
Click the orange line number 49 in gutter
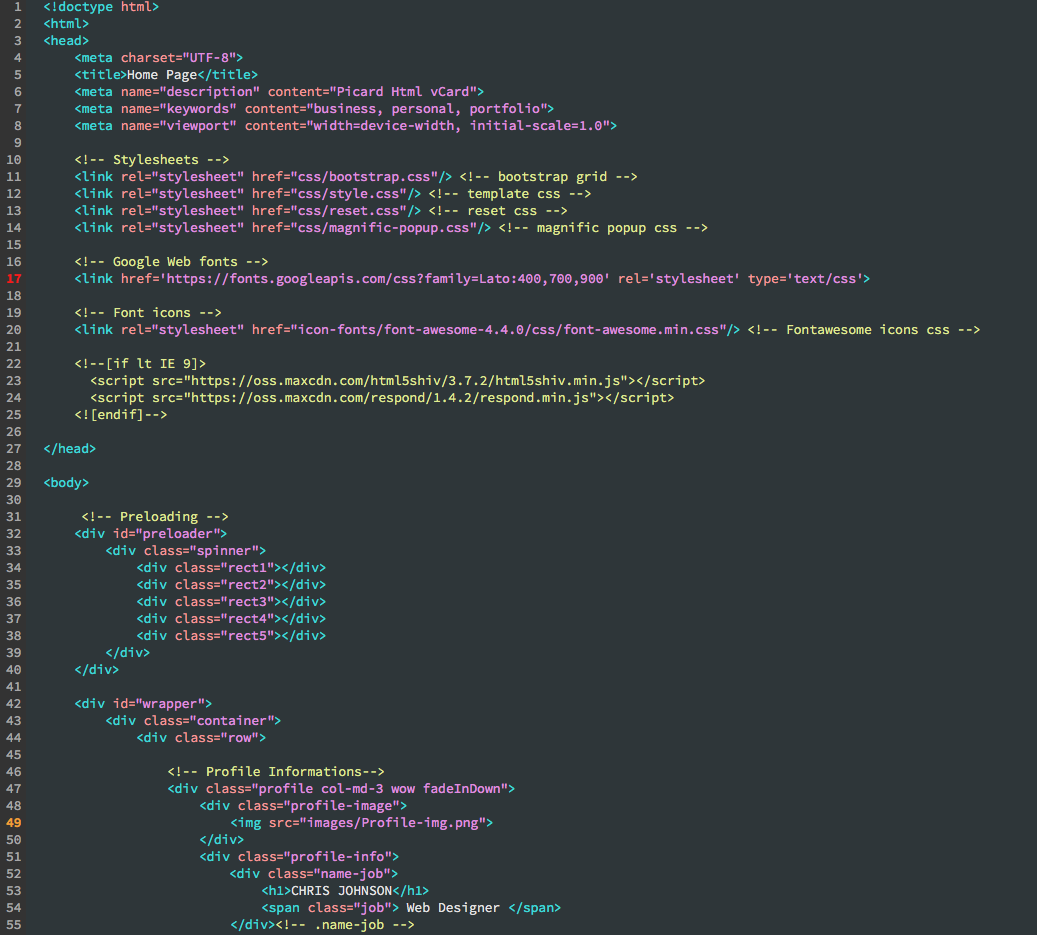(14, 823)
